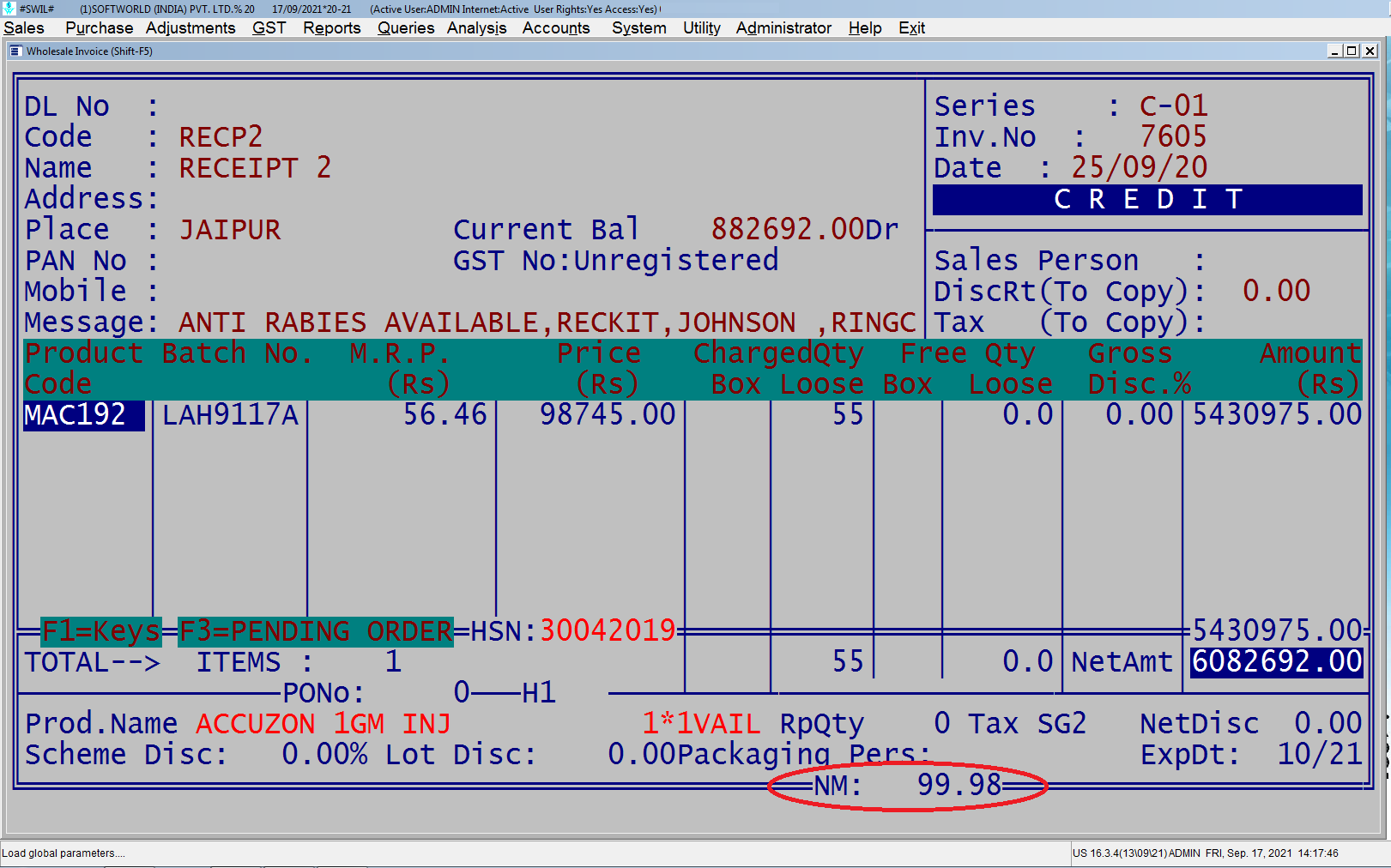
Task: Click the PONo value field
Action: [x=462, y=693]
